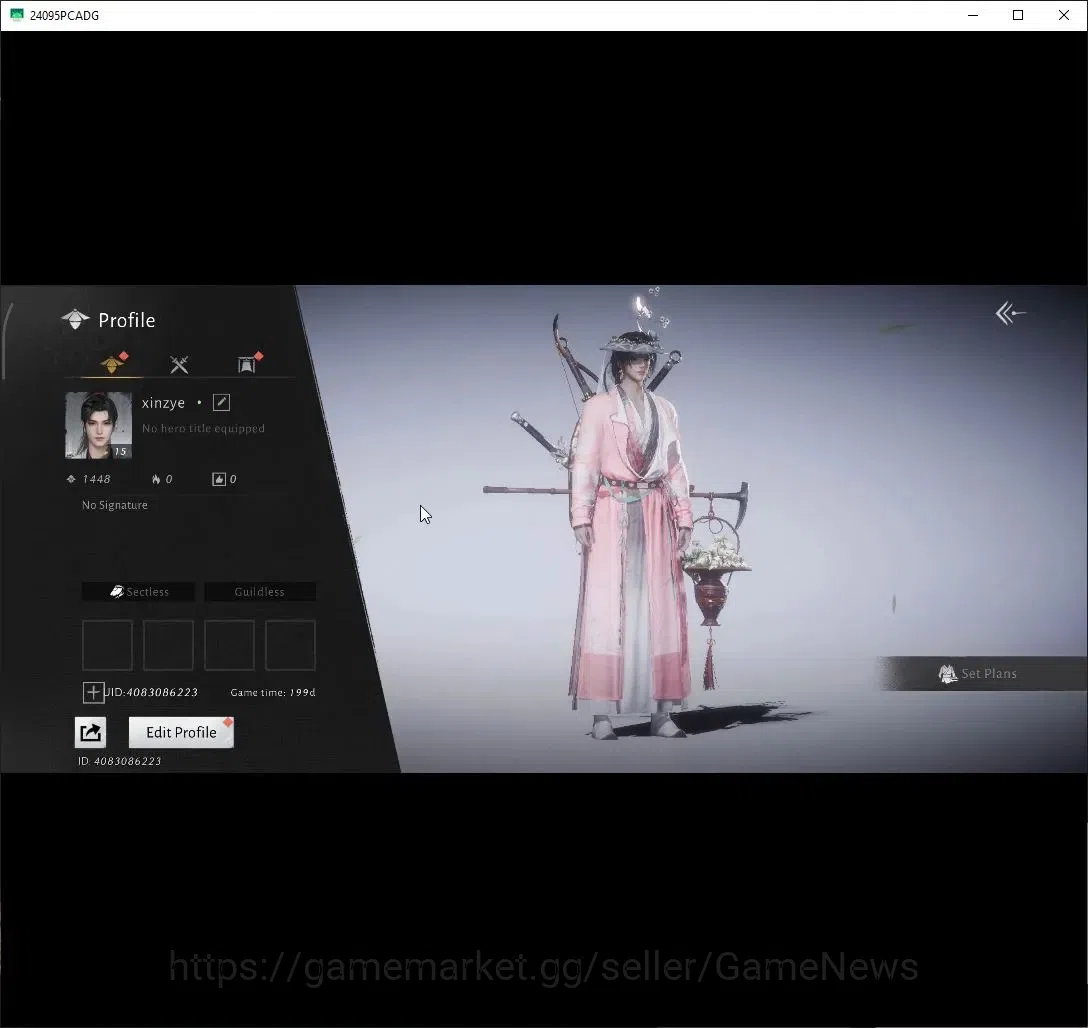This screenshot has width=1088, height=1028.
Task: Switch to the banner tab icon
Action: click(247, 363)
